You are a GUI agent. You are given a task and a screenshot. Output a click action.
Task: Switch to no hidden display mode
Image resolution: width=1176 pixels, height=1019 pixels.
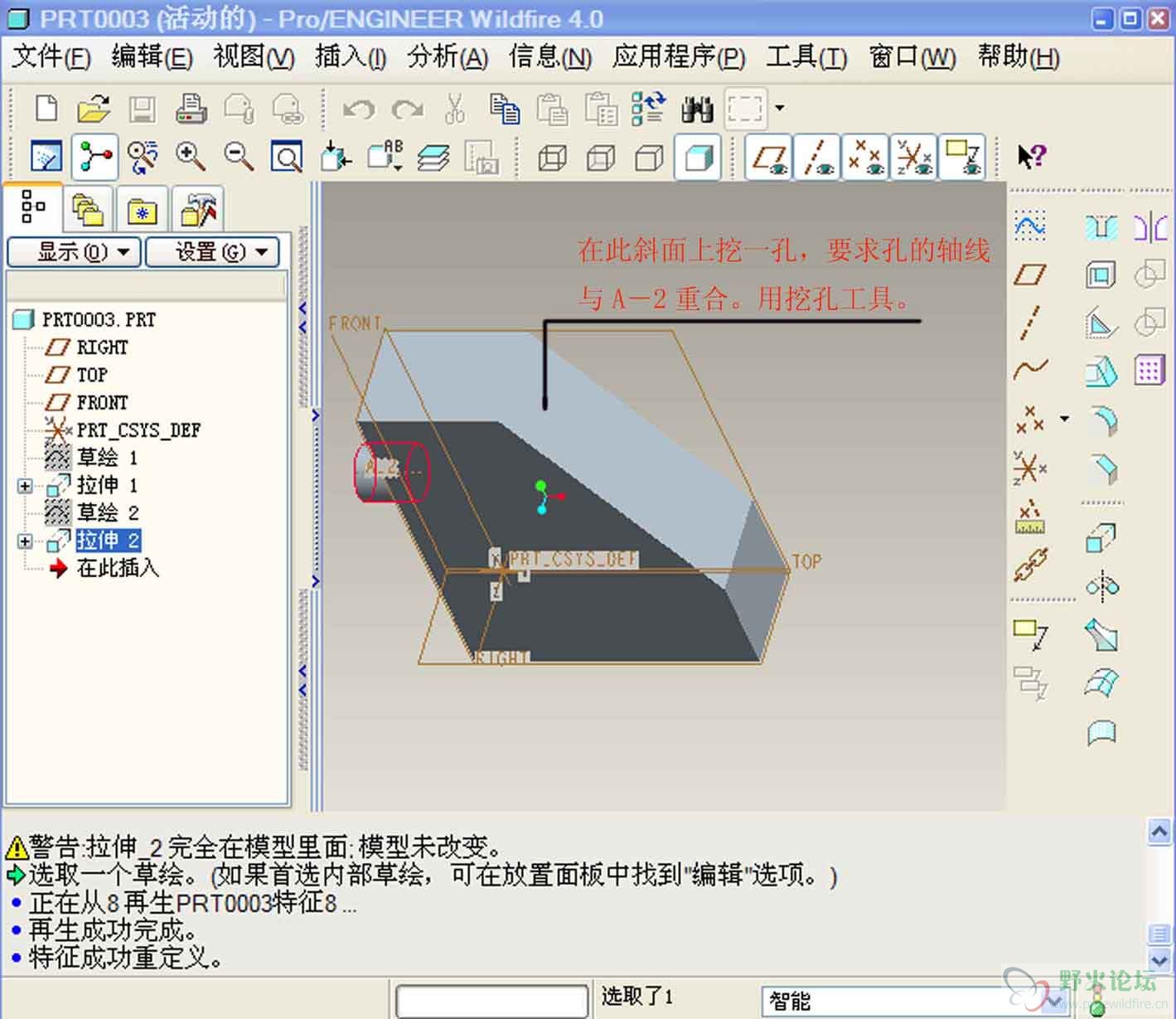[x=649, y=157]
